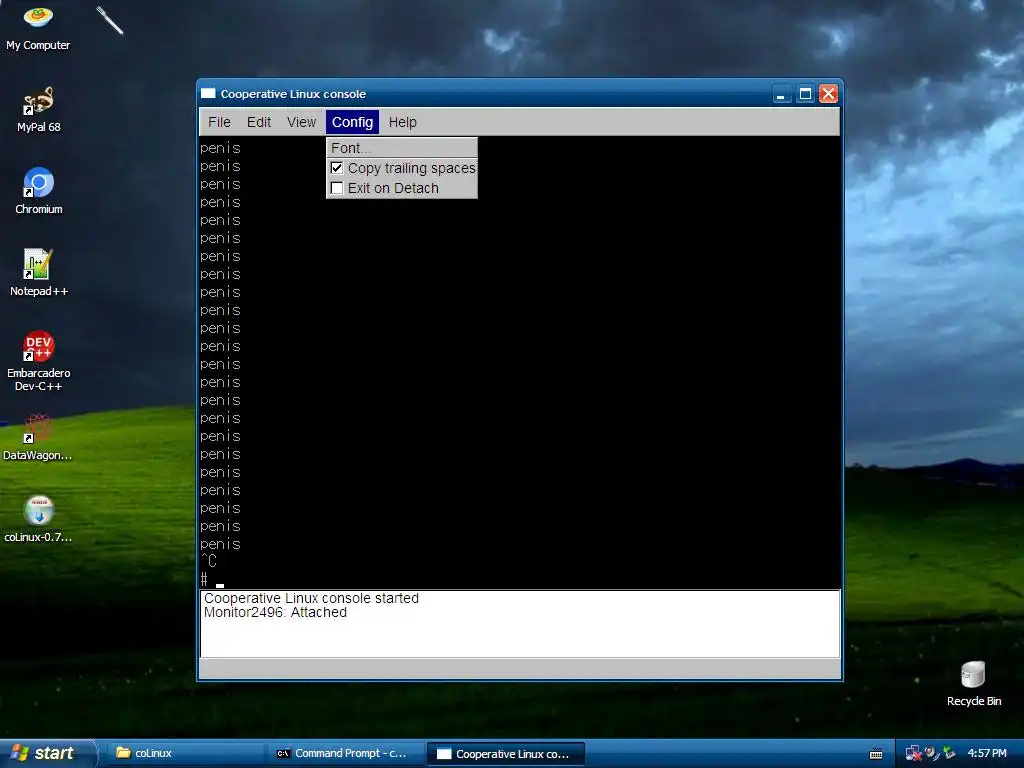Maximize the Cooperative Linux console window
This screenshot has height=768, width=1024.
(x=805, y=94)
